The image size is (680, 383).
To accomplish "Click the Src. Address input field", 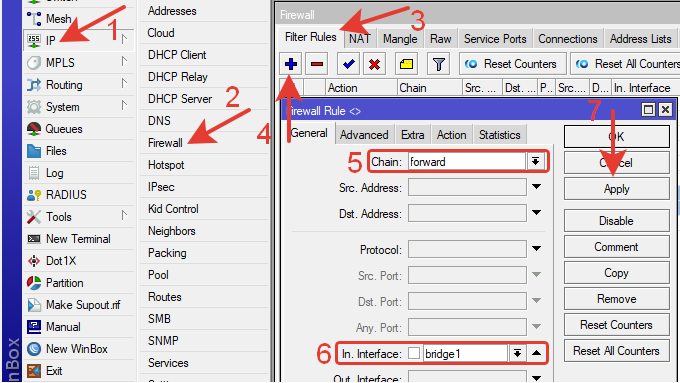I will [467, 188].
